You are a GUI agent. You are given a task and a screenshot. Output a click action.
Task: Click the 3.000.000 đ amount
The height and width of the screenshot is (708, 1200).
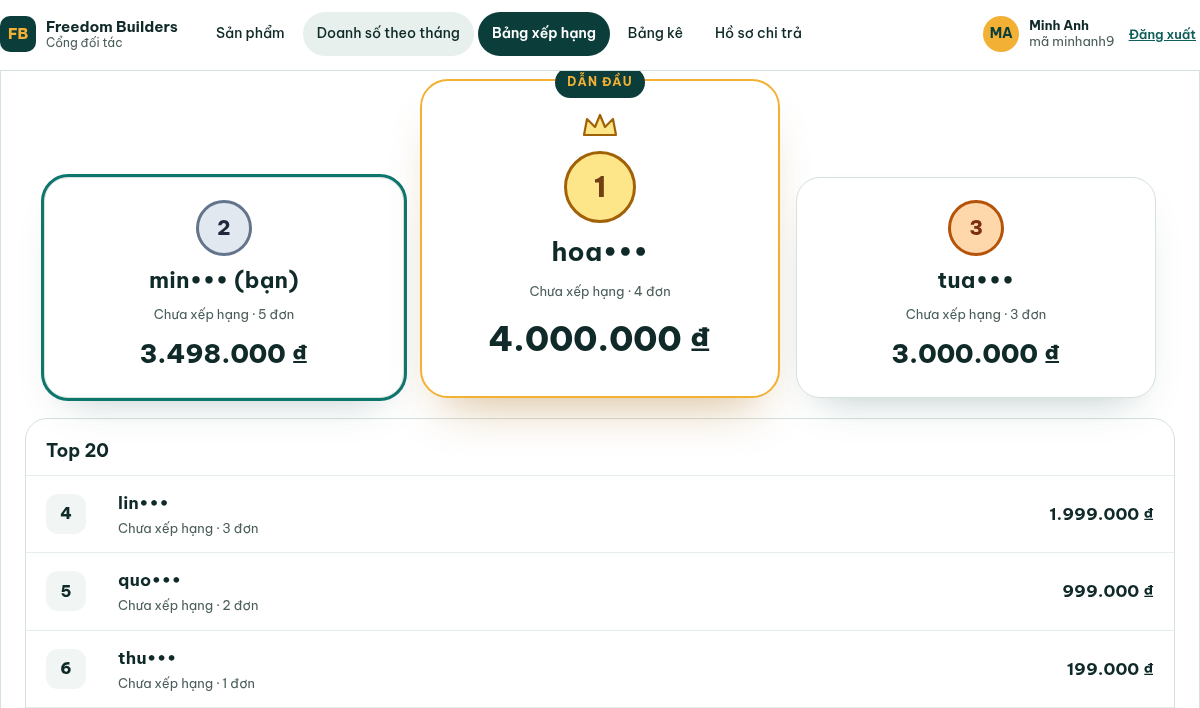[x=976, y=354]
